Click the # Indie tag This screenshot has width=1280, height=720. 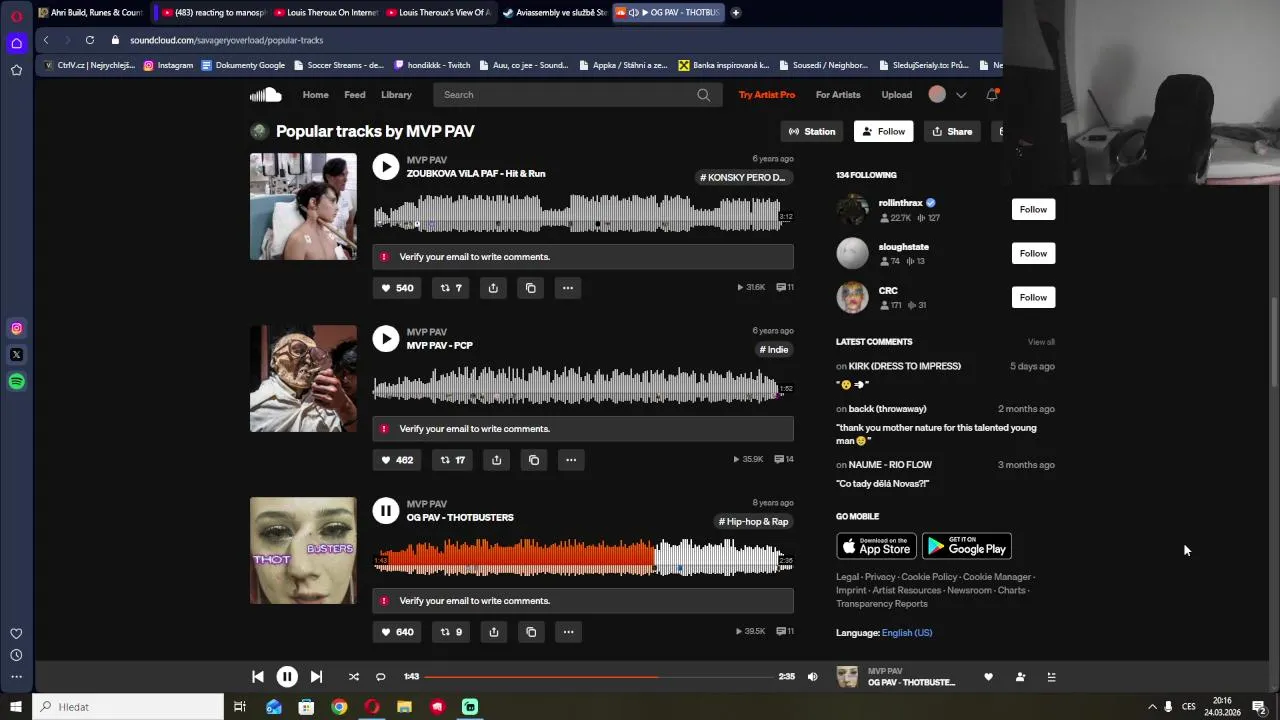[774, 349]
